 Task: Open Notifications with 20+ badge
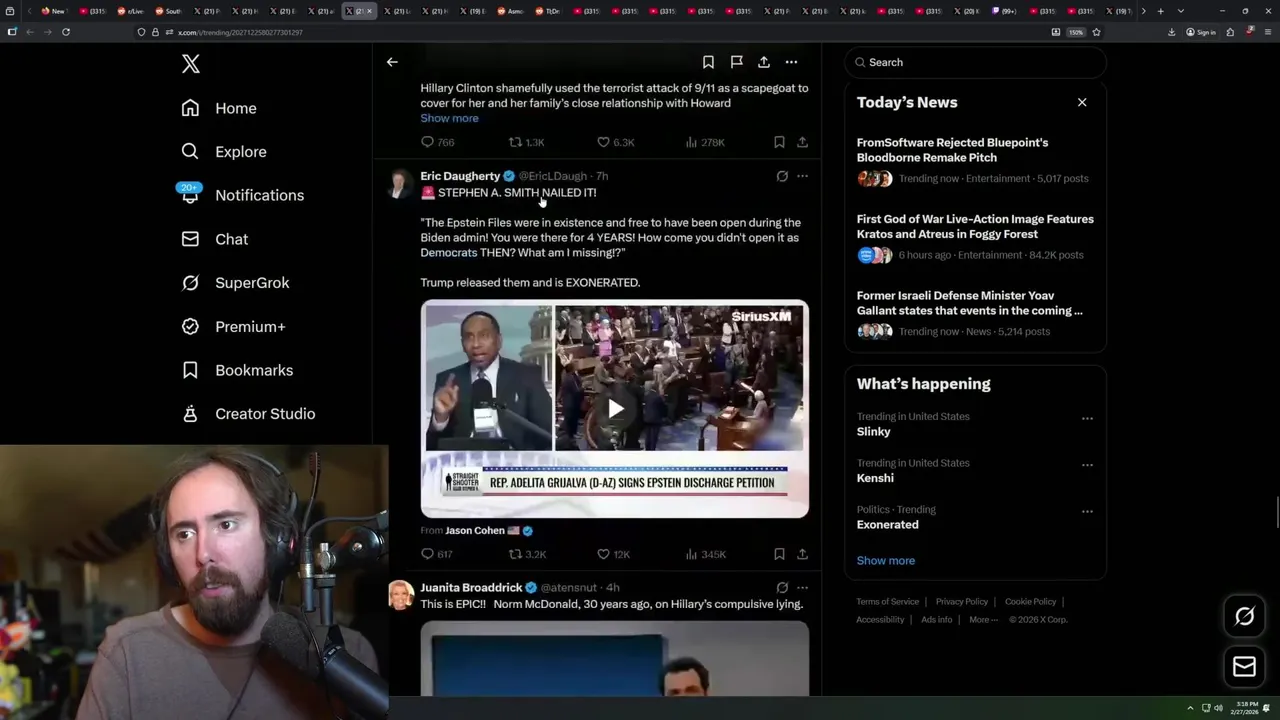[x=242, y=195]
